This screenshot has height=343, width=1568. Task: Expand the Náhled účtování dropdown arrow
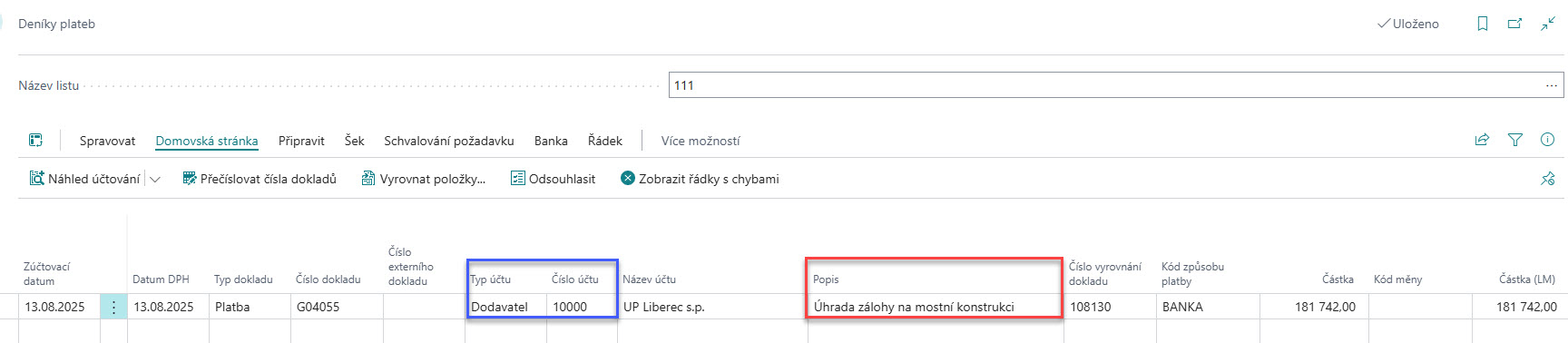click(155, 179)
